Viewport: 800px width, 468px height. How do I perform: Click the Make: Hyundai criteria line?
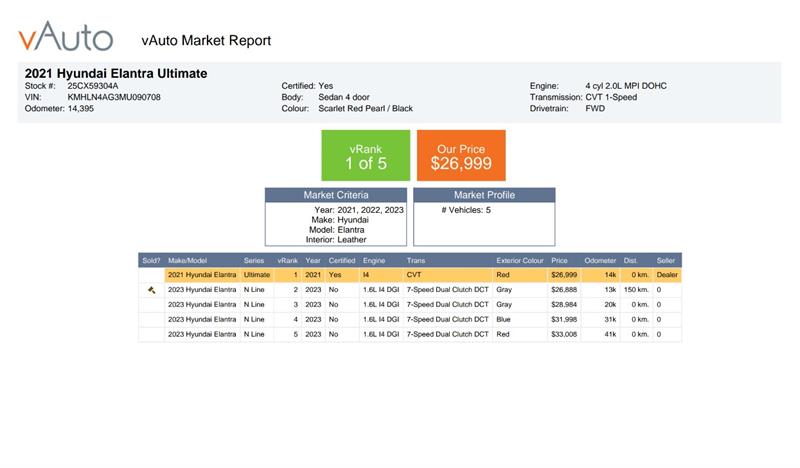tap(340, 220)
